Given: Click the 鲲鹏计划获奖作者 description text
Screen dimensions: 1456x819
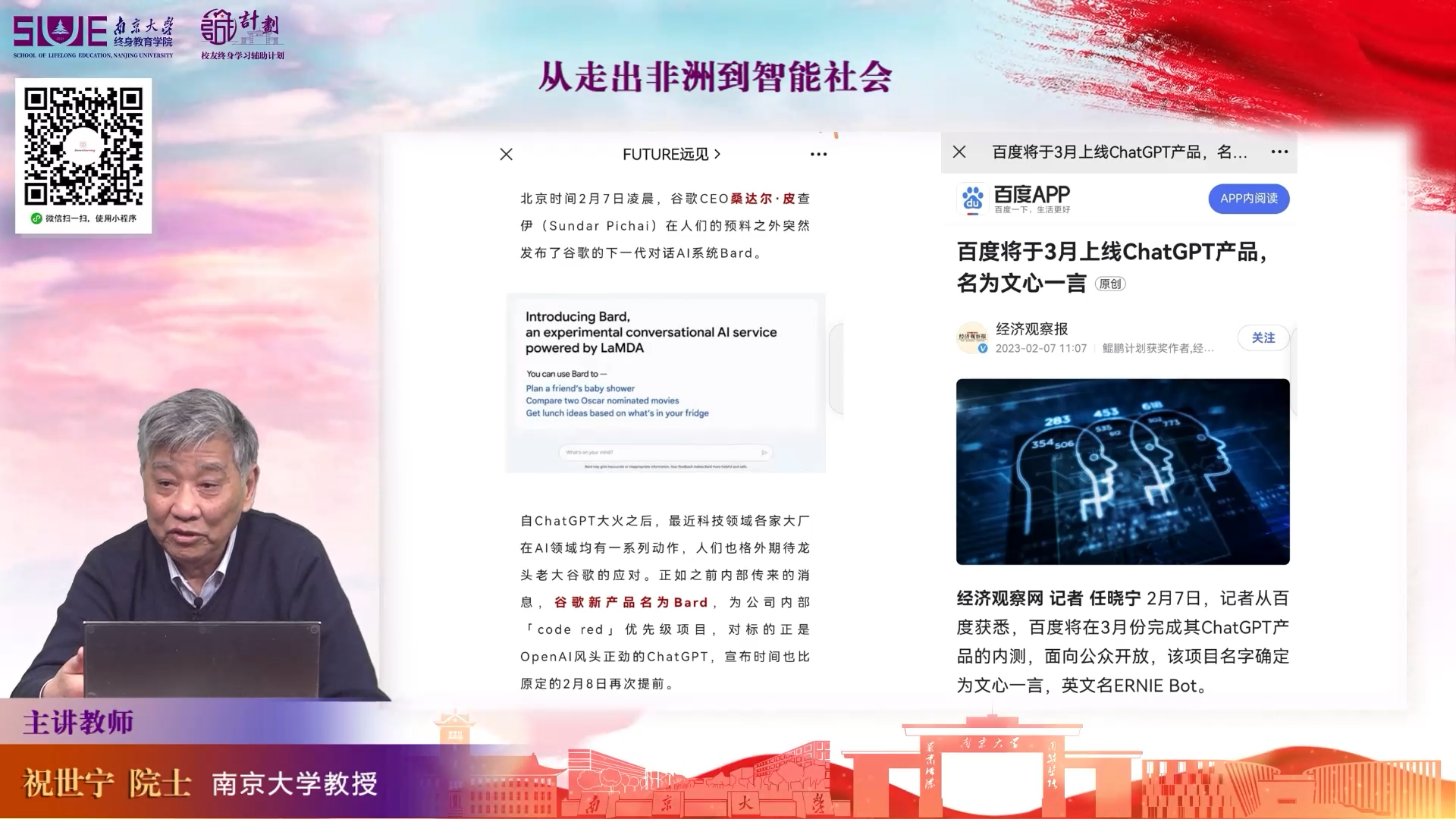Looking at the screenshot, I should (1158, 348).
